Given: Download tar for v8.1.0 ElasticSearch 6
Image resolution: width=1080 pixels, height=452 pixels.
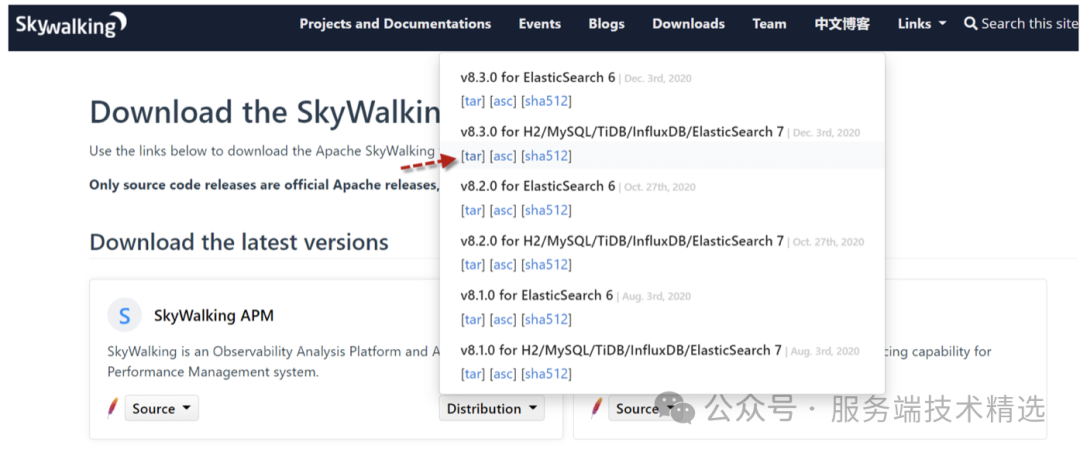Looking at the screenshot, I should 472,319.
